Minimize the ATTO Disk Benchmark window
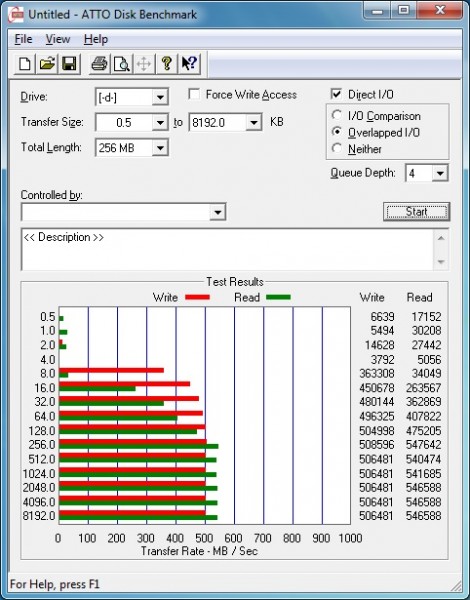The height and width of the screenshot is (600, 470). 377,11
